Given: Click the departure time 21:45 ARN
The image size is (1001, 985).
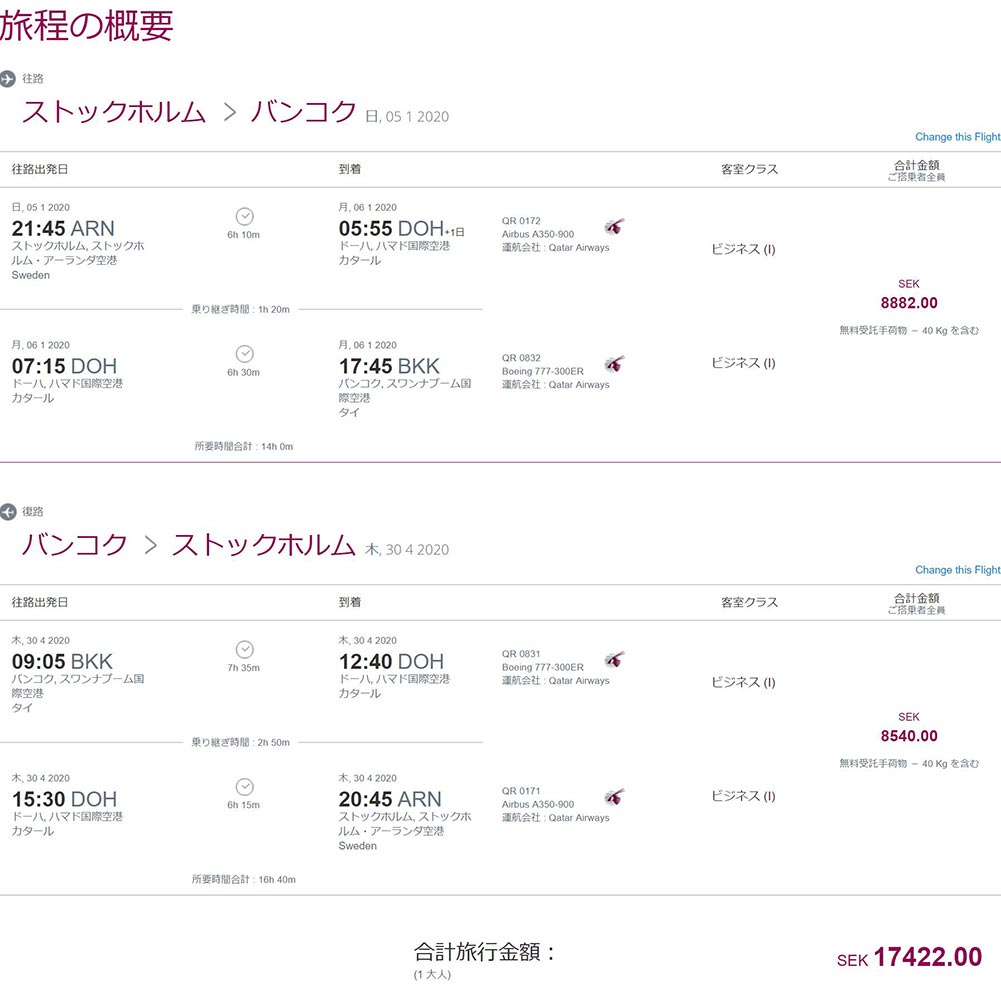Looking at the screenshot, I should pos(63,229).
